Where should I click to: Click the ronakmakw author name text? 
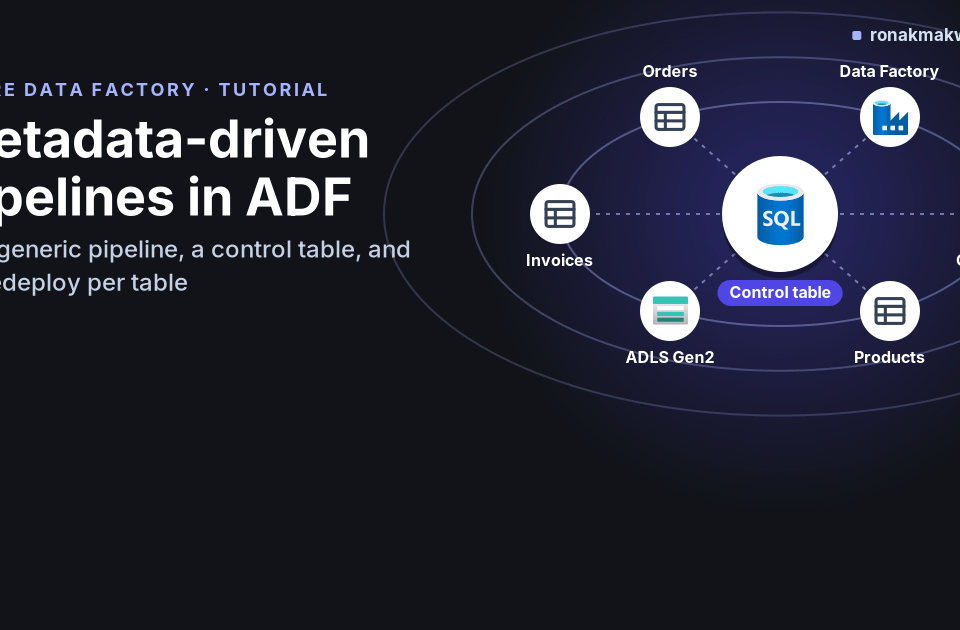tap(915, 35)
